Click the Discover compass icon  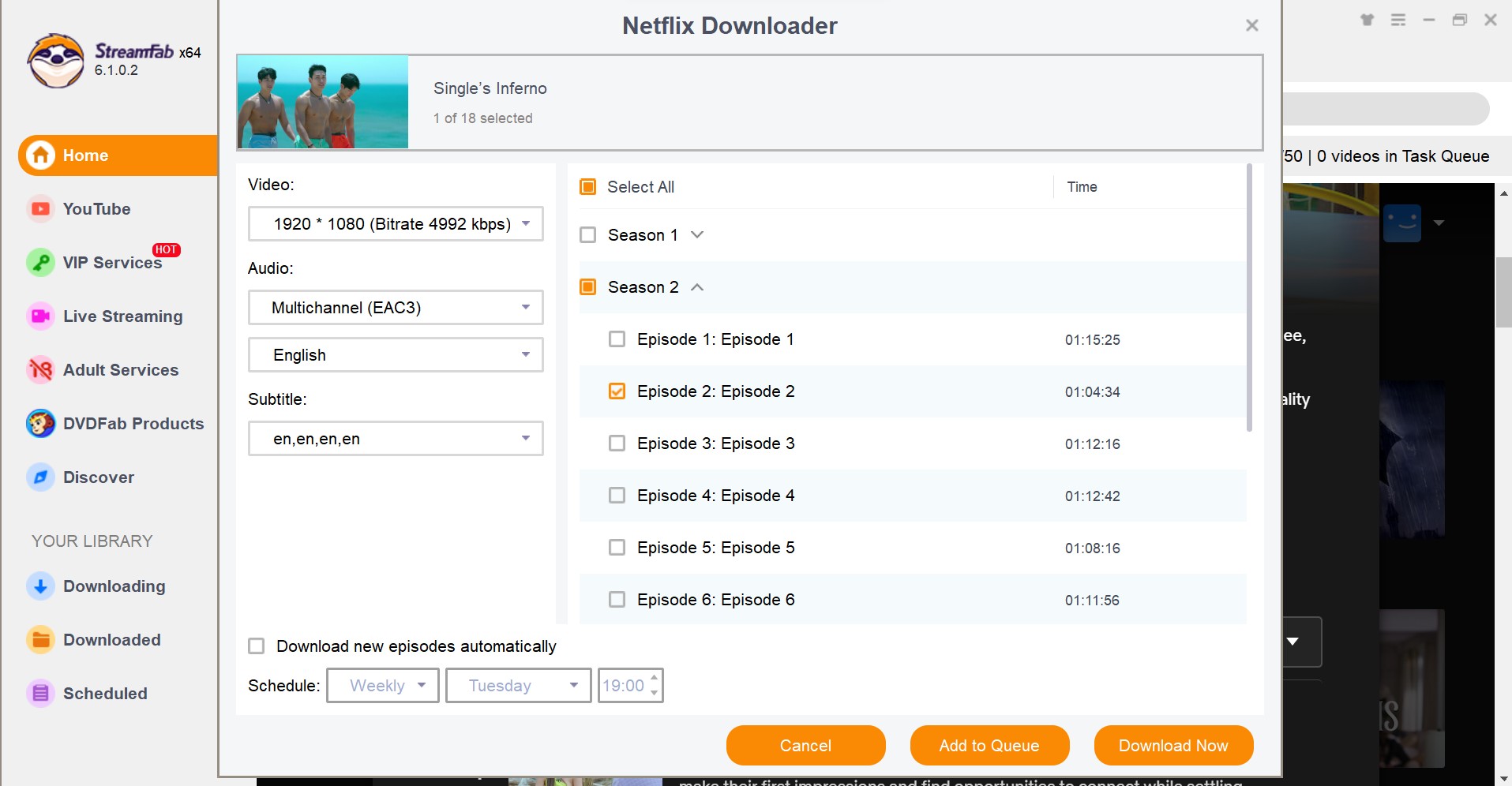[x=40, y=477]
